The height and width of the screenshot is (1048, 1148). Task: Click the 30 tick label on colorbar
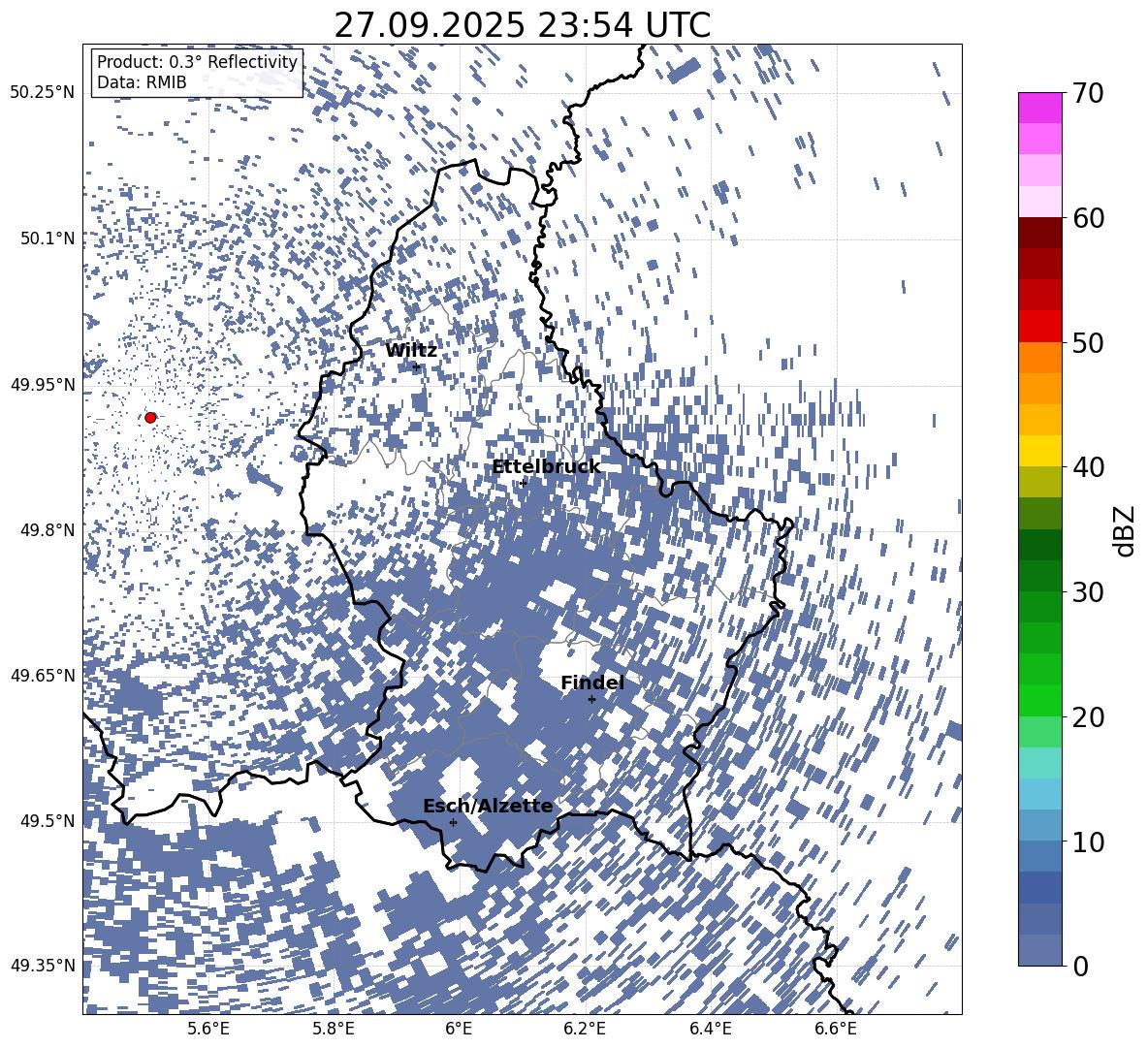pyautogui.click(x=1088, y=591)
